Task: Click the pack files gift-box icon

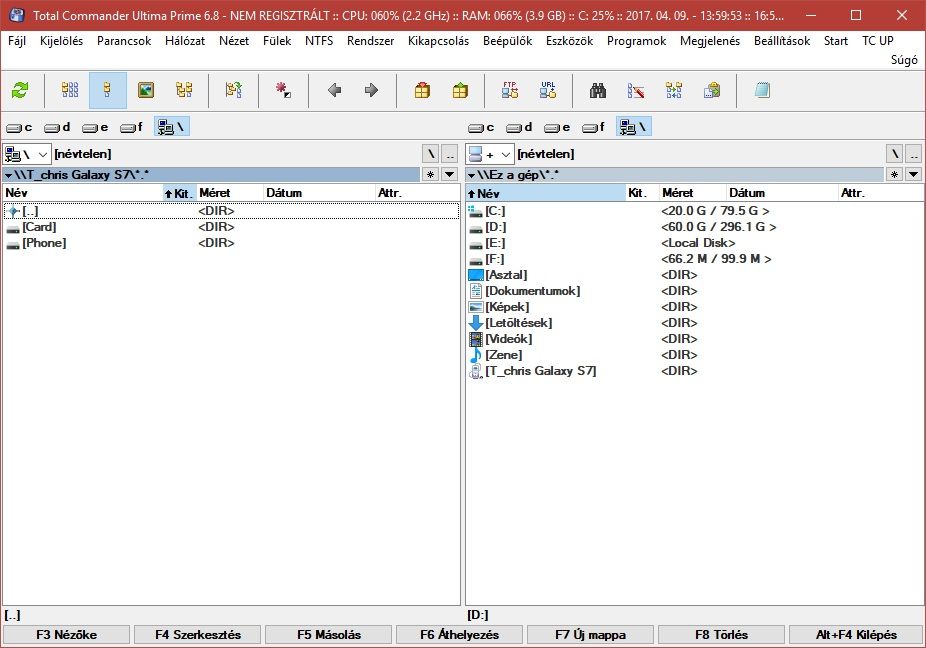Action: (x=422, y=90)
